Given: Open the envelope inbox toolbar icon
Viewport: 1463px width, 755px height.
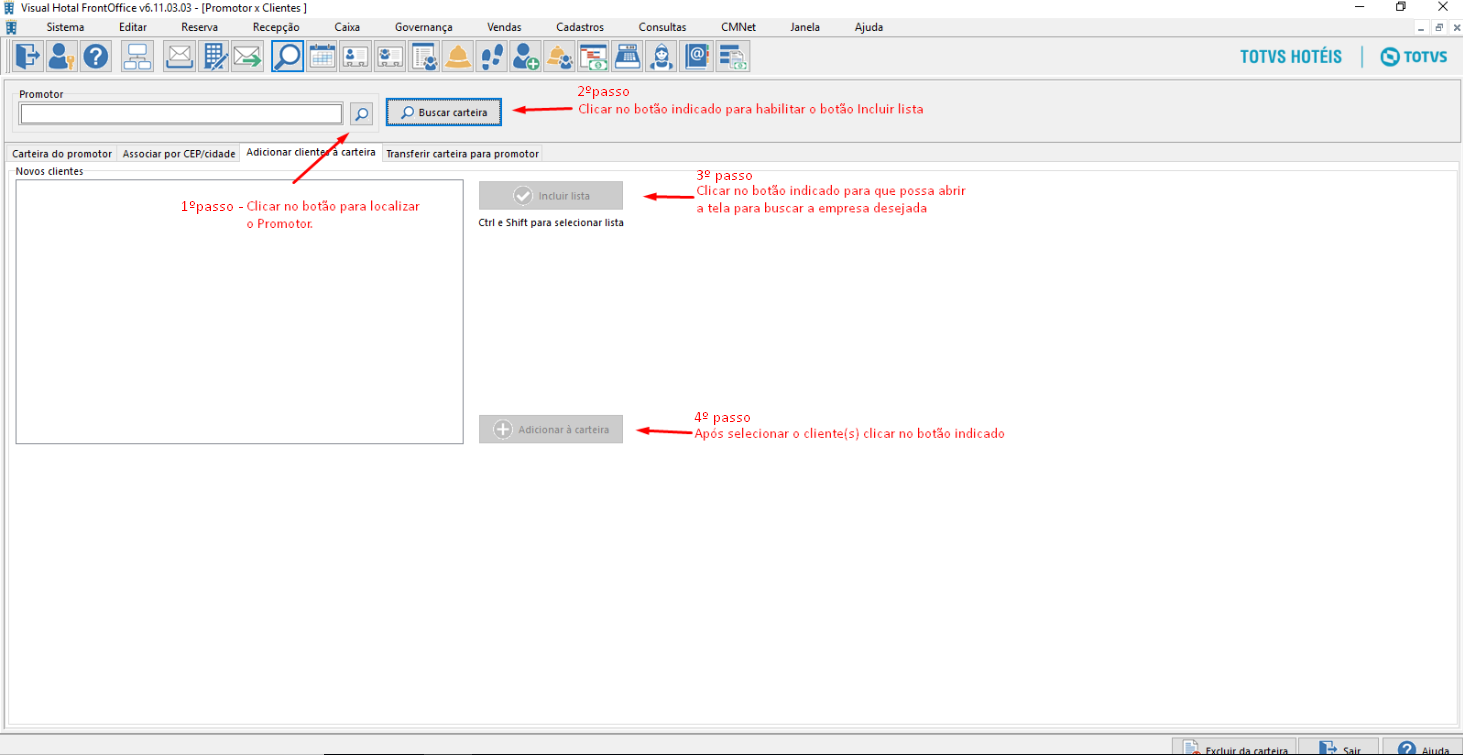Looking at the screenshot, I should click(x=179, y=56).
